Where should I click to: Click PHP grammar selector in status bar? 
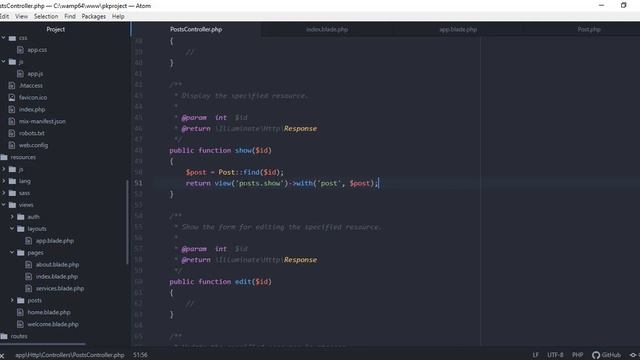coord(578,355)
